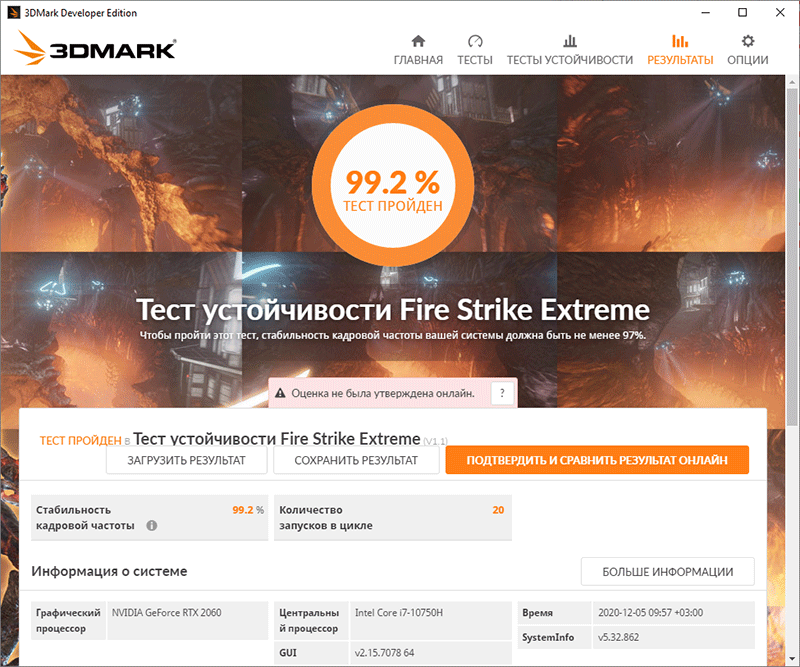Click ПОДТВЕРДИТЬ И СРАВНИТЬ РЕЗУЛЬТАТ ОНЛАЙН button

(x=597, y=460)
